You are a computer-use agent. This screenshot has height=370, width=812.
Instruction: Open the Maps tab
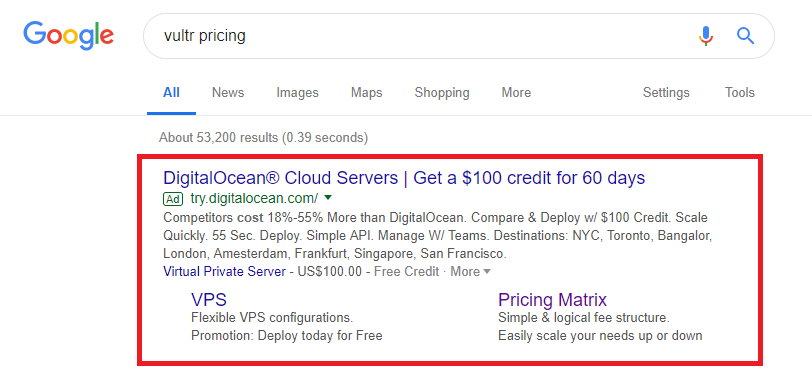[x=367, y=93]
